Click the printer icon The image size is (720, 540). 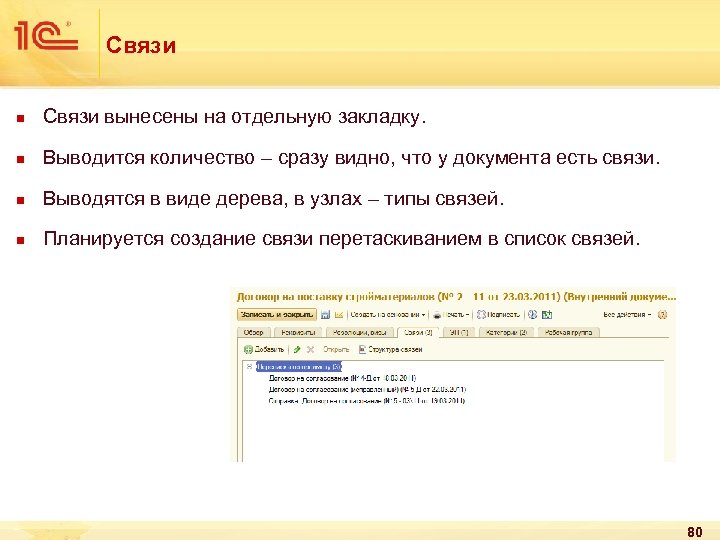pyautogui.click(x=437, y=315)
